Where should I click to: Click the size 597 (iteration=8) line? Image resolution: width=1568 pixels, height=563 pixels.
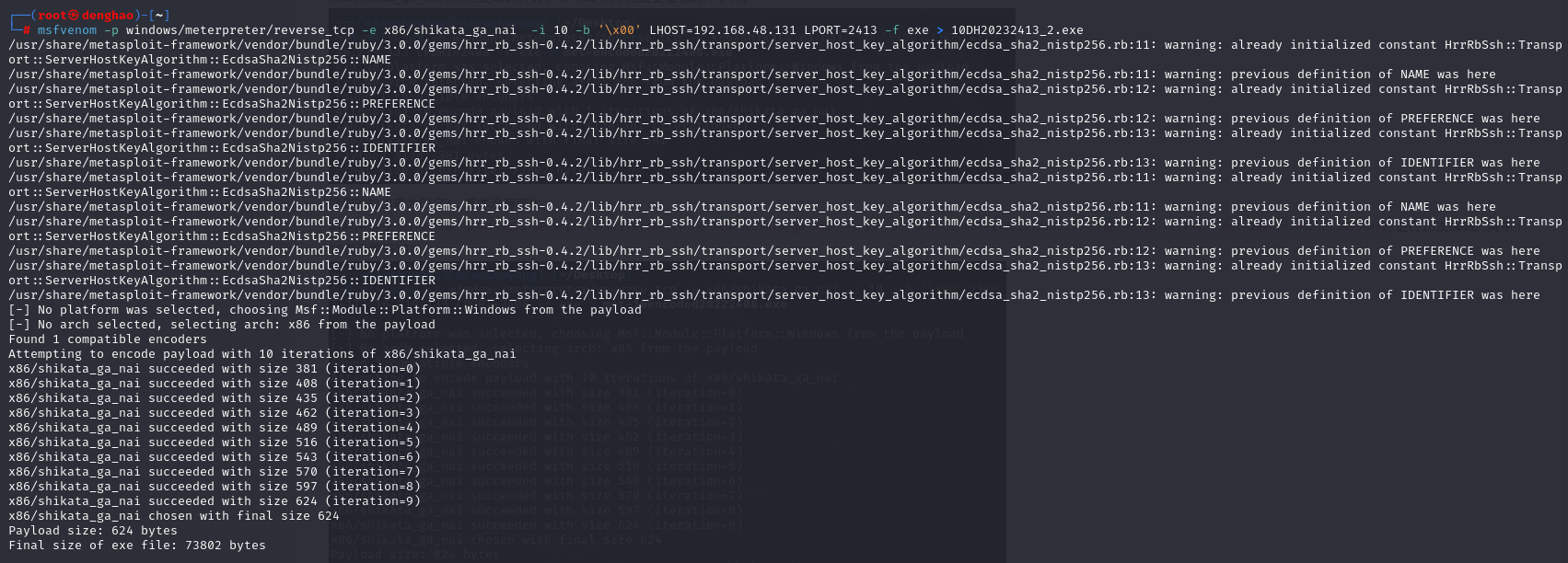215,487
